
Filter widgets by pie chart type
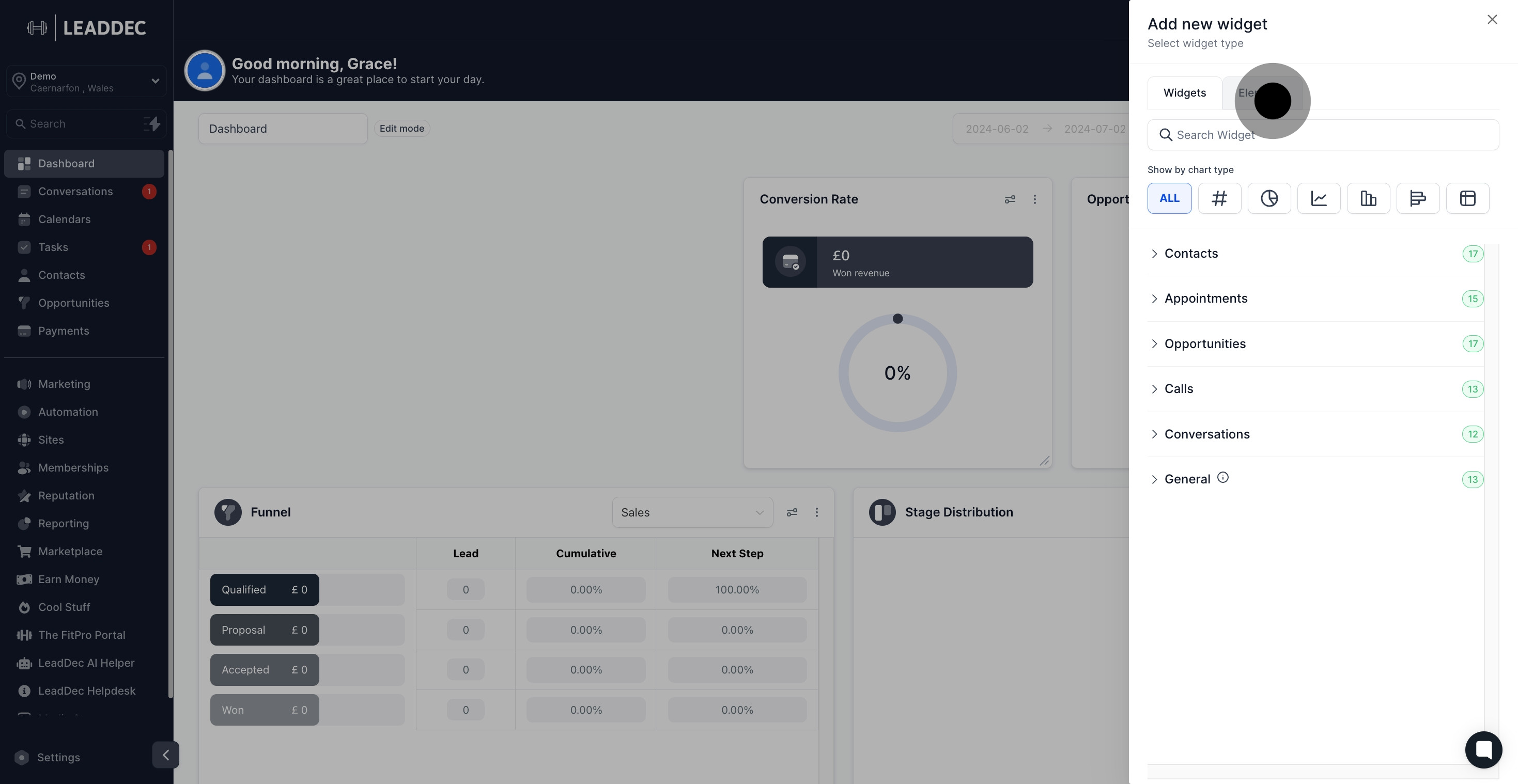[x=1269, y=198]
